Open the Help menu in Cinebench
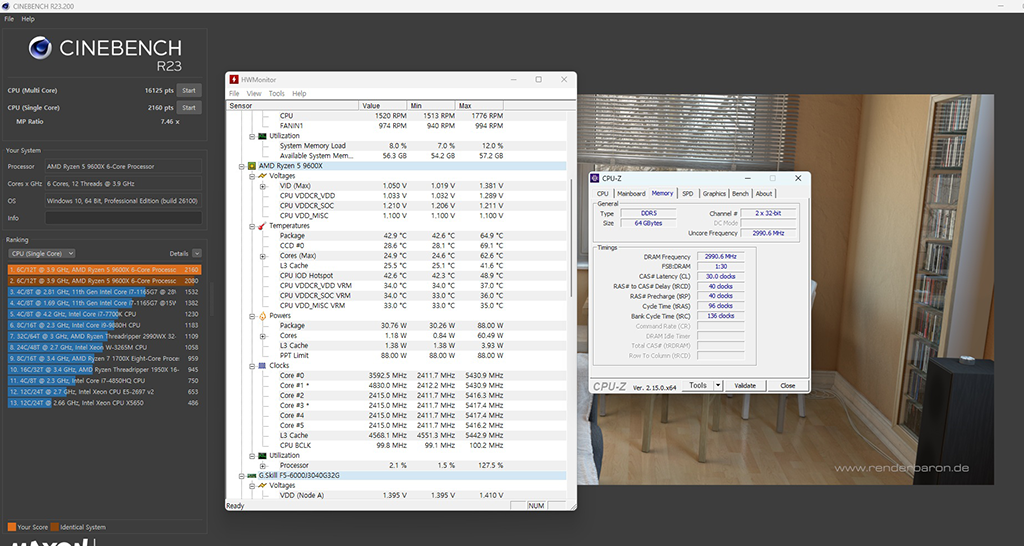The height and width of the screenshot is (546, 1024). pos(28,19)
